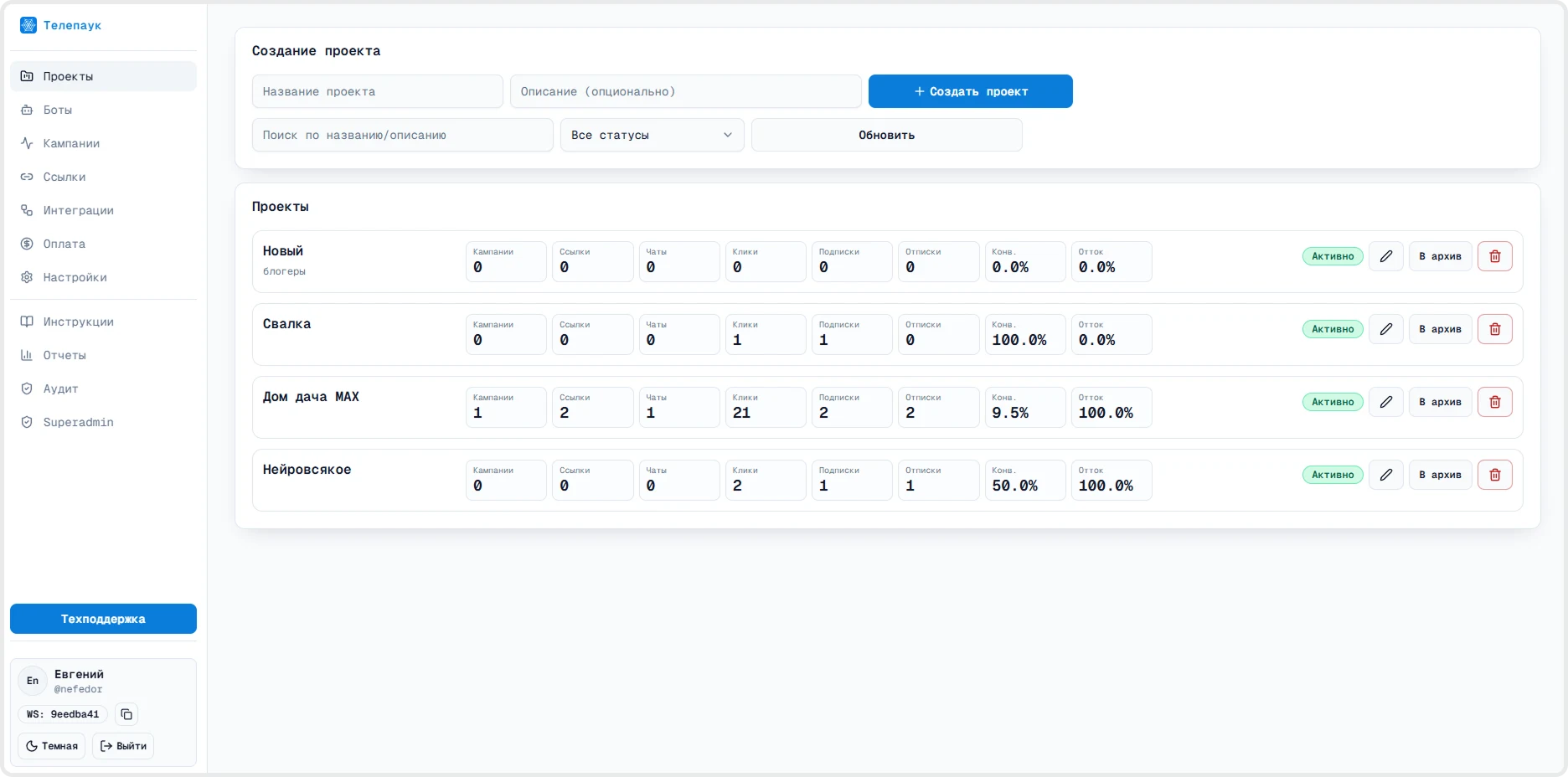Screen dimensions: 1568x777
Task: Go to Кампании in sidebar
Action: point(103,143)
